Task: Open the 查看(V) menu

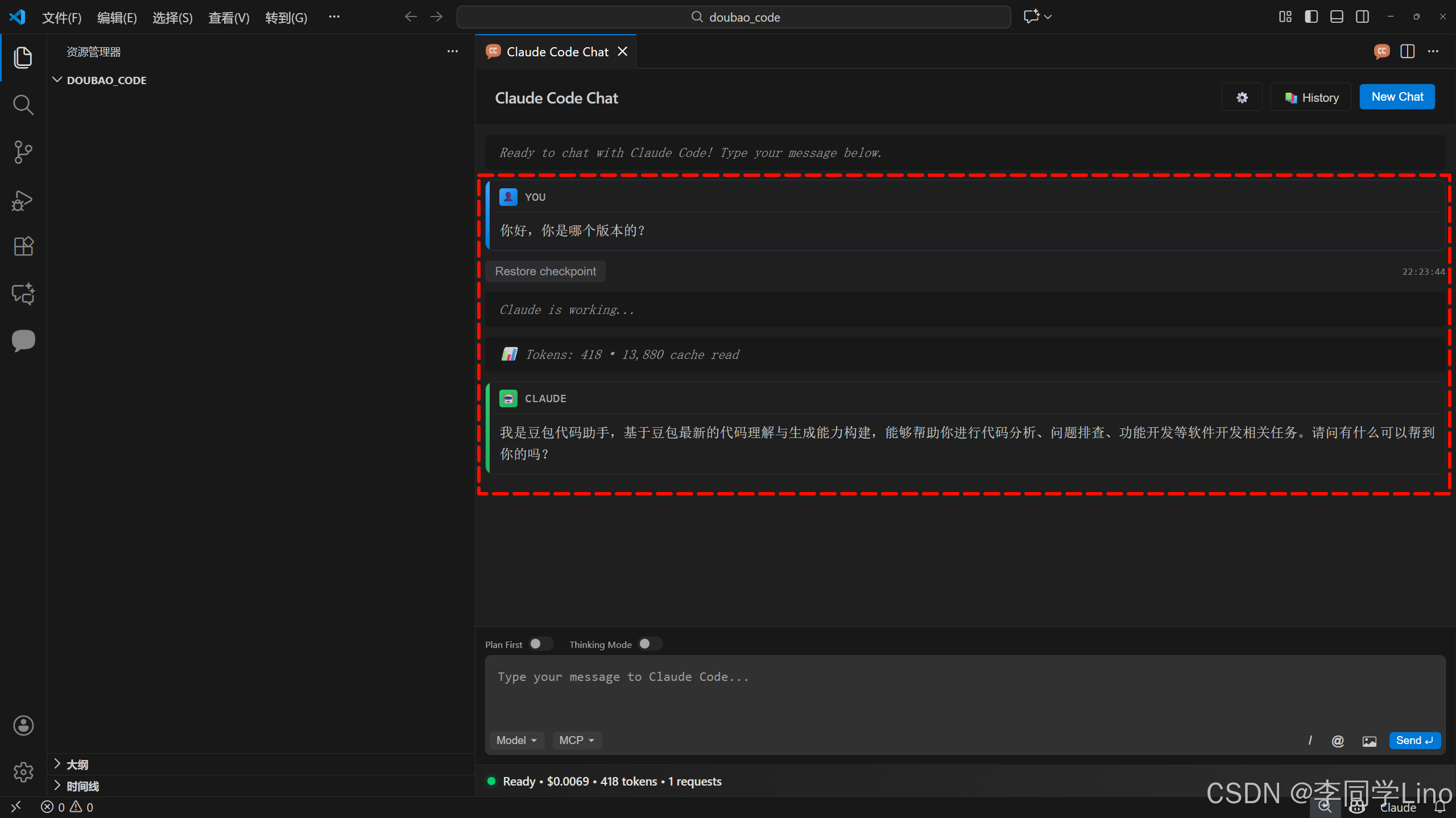Action: click(x=229, y=18)
